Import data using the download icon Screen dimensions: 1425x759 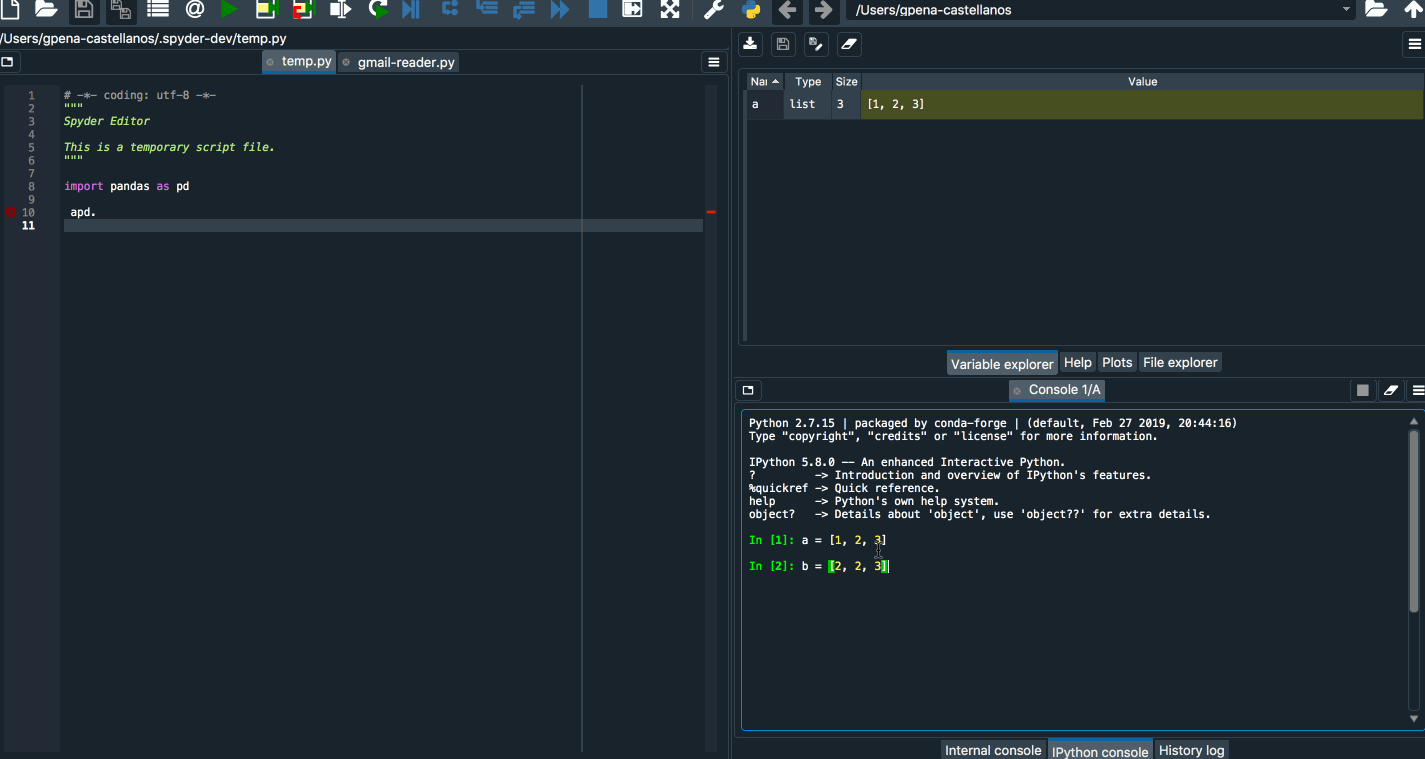[x=750, y=44]
